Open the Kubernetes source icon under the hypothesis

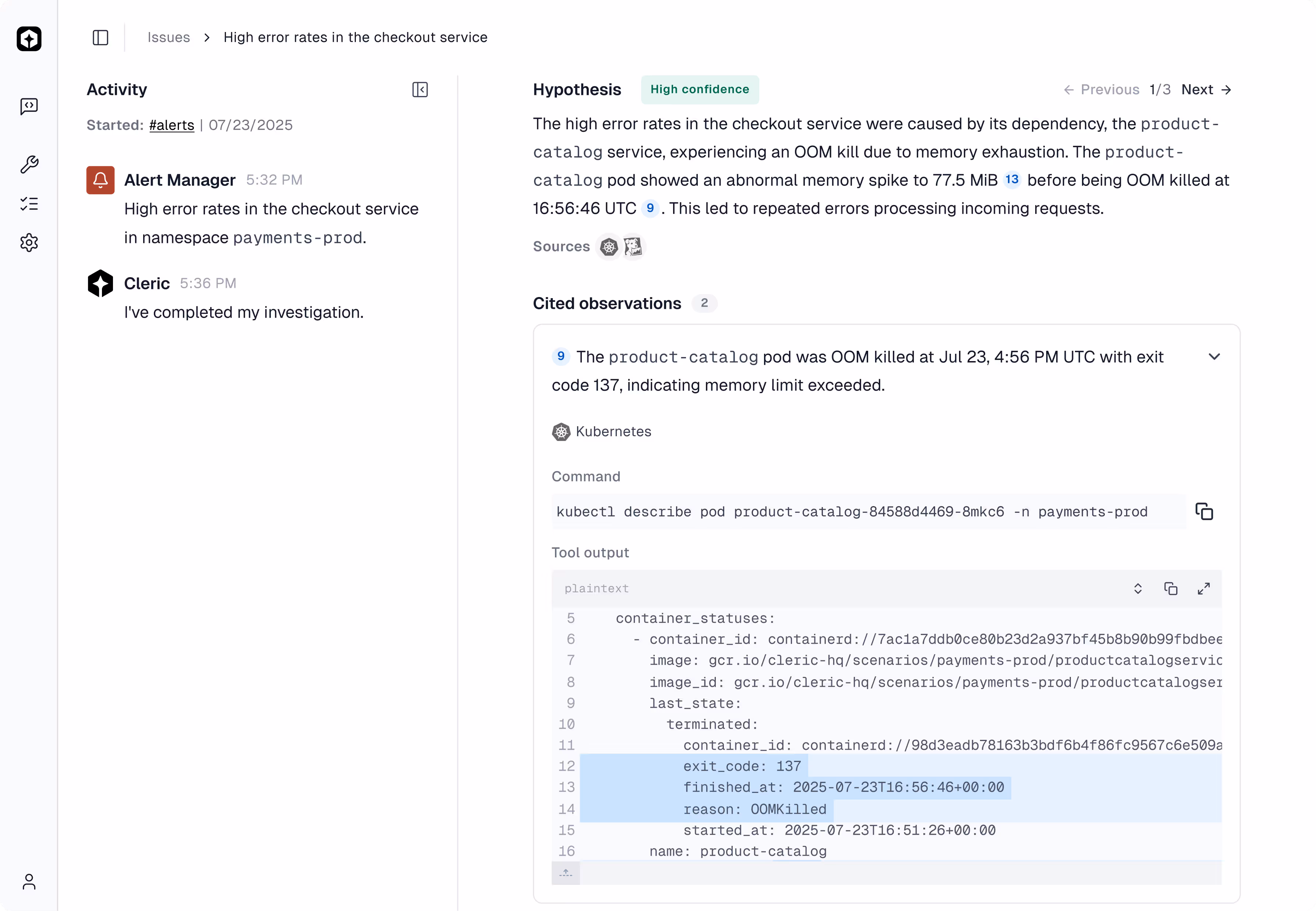(608, 247)
